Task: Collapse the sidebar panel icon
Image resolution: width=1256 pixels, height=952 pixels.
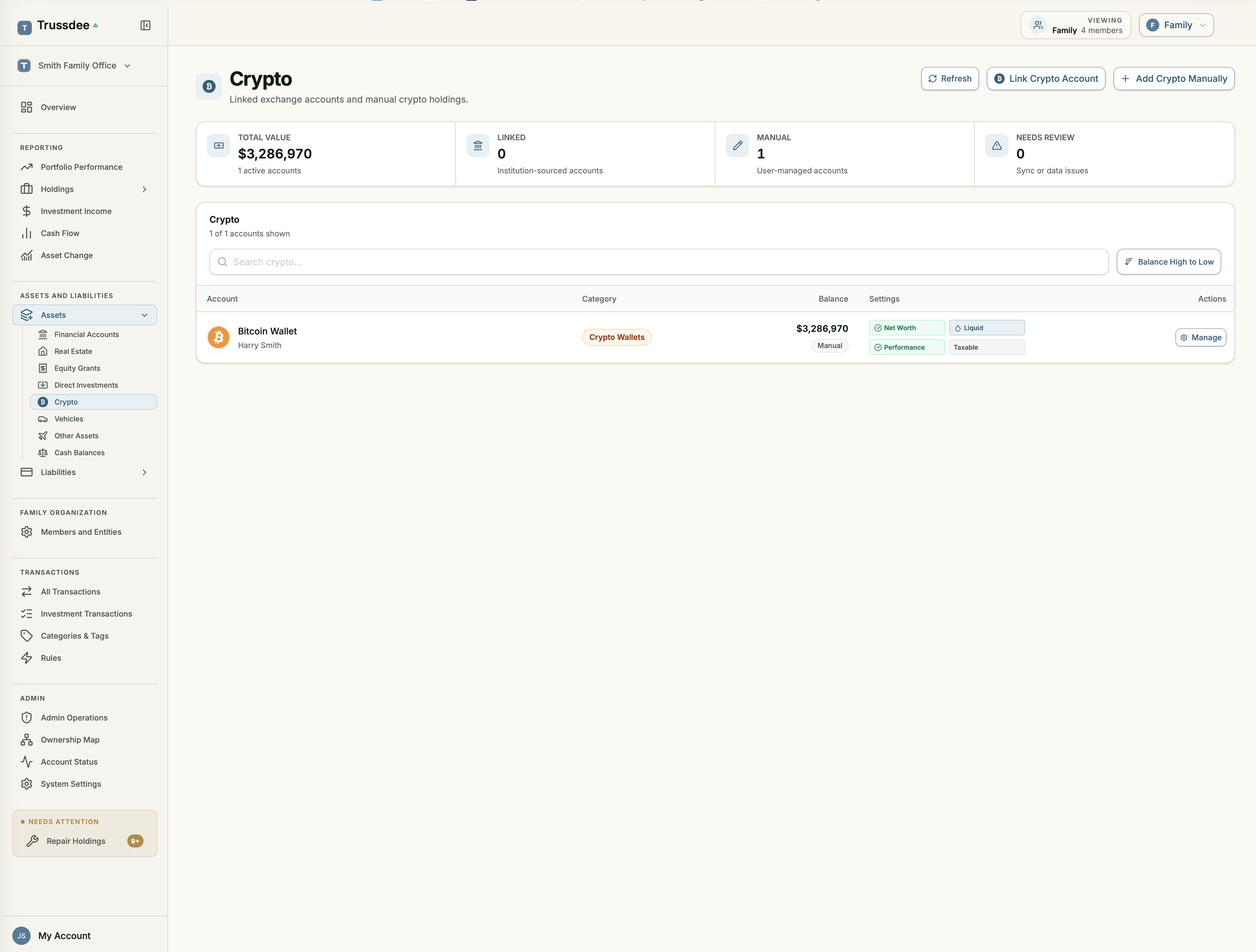Action: tap(145, 26)
